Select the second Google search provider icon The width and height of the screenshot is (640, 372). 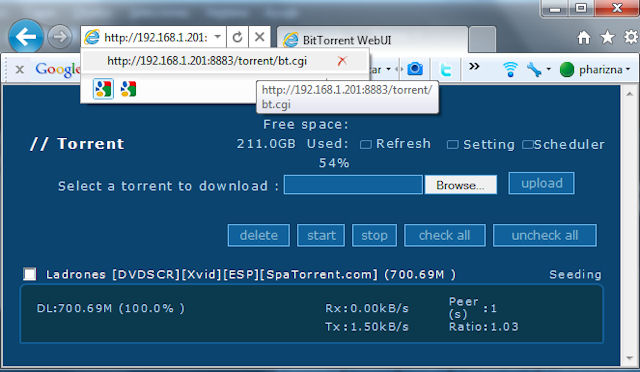(x=128, y=89)
